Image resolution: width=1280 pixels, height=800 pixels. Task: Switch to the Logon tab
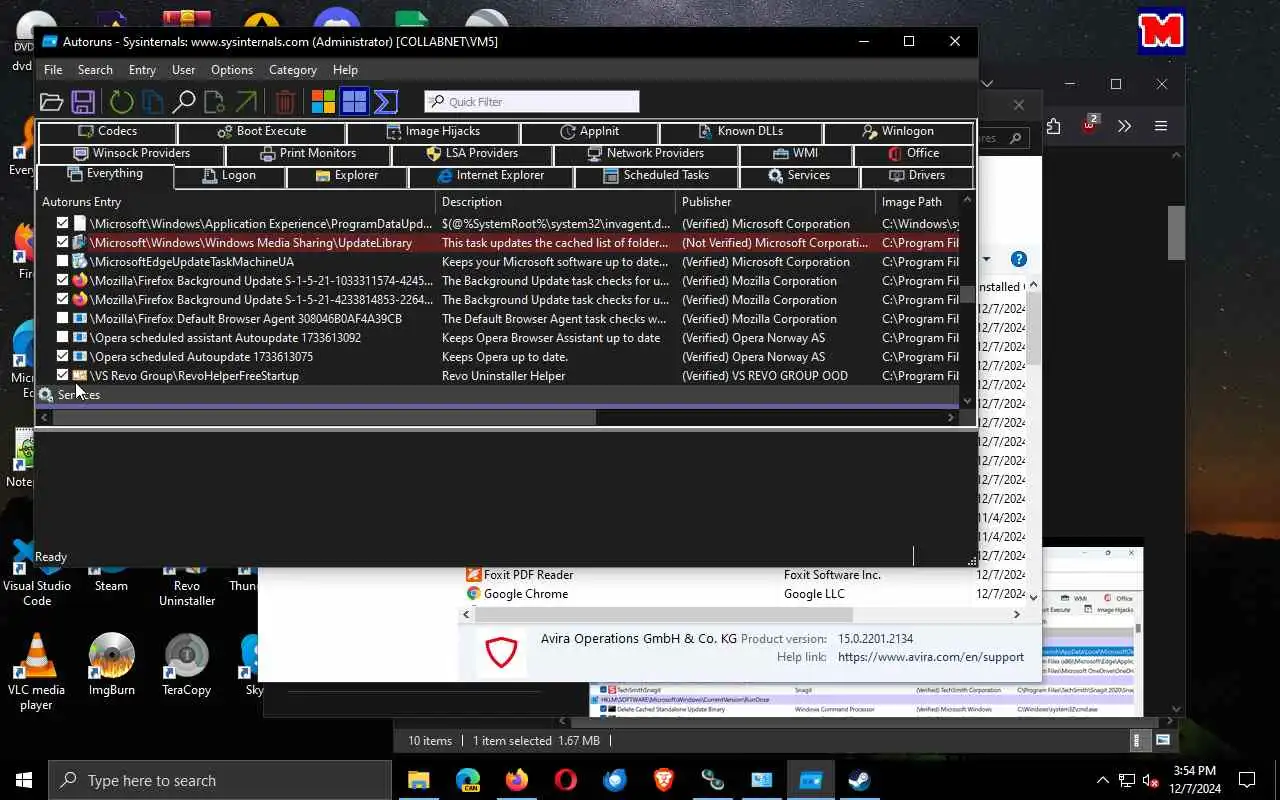click(230, 176)
